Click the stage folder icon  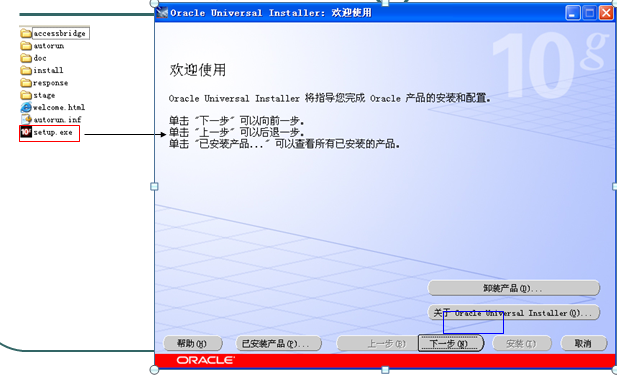point(26,95)
